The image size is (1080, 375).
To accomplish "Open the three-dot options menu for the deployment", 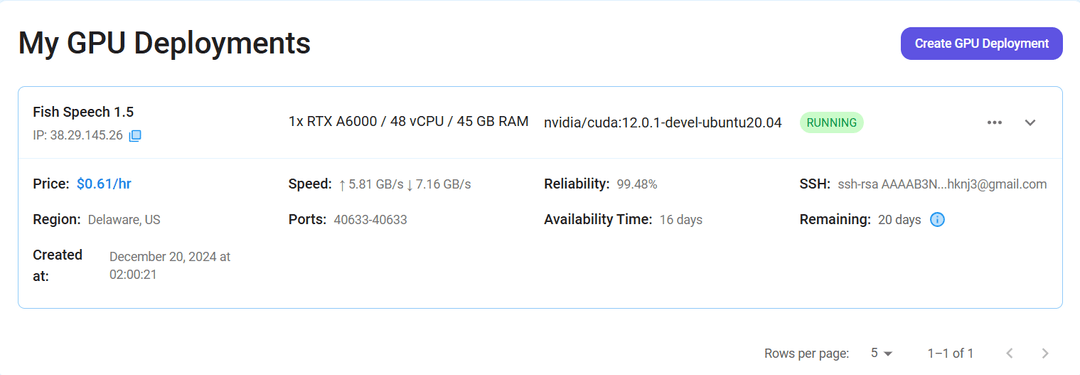I will pyautogui.click(x=994, y=123).
